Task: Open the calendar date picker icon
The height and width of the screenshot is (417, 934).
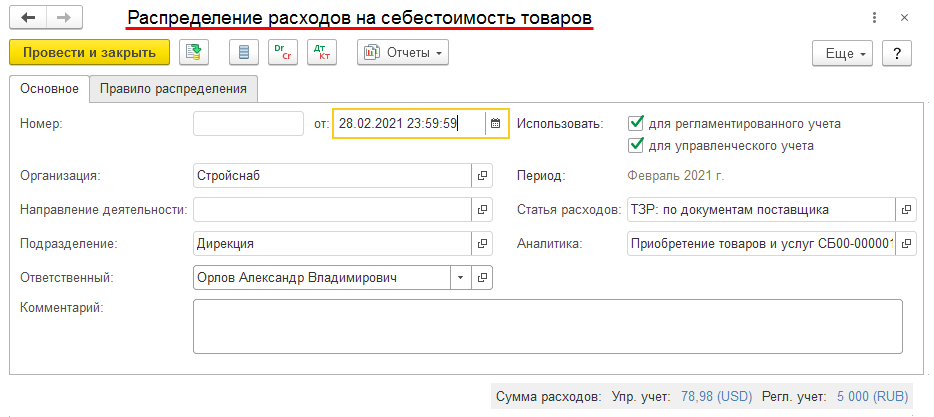Action: tap(495, 124)
